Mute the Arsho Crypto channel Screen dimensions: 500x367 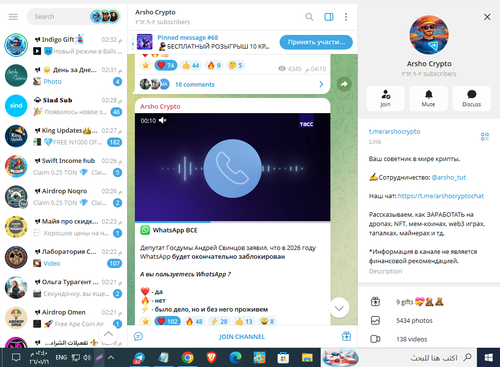[x=428, y=98]
